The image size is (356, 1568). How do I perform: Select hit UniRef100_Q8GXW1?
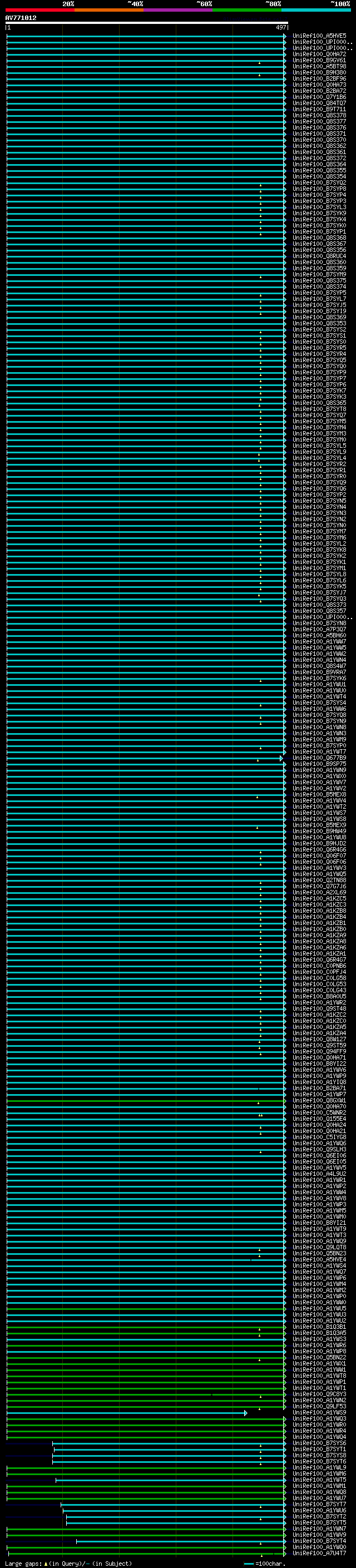click(319, 1101)
